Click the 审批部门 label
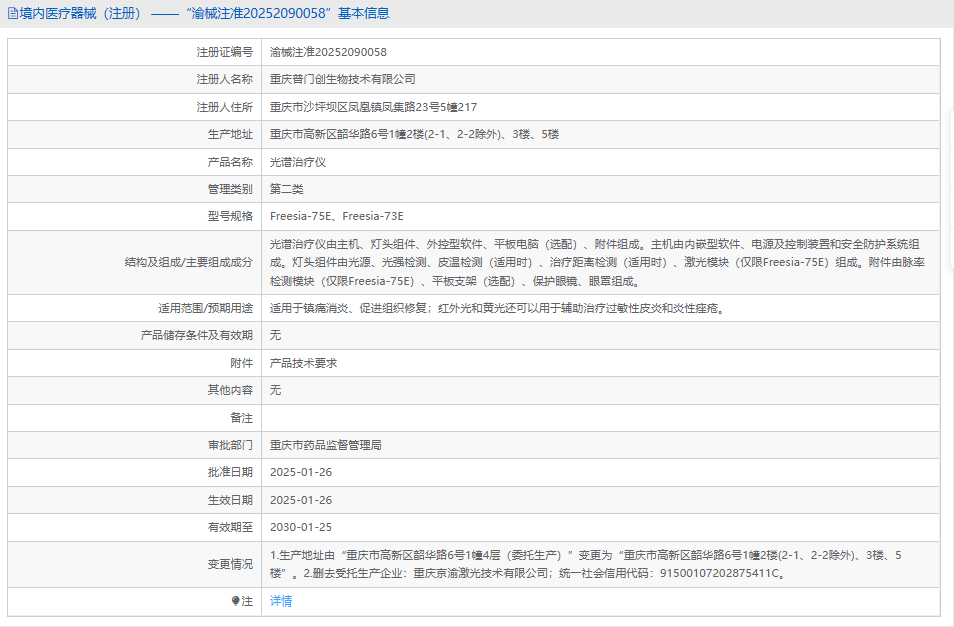The image size is (954, 627). [x=230, y=445]
